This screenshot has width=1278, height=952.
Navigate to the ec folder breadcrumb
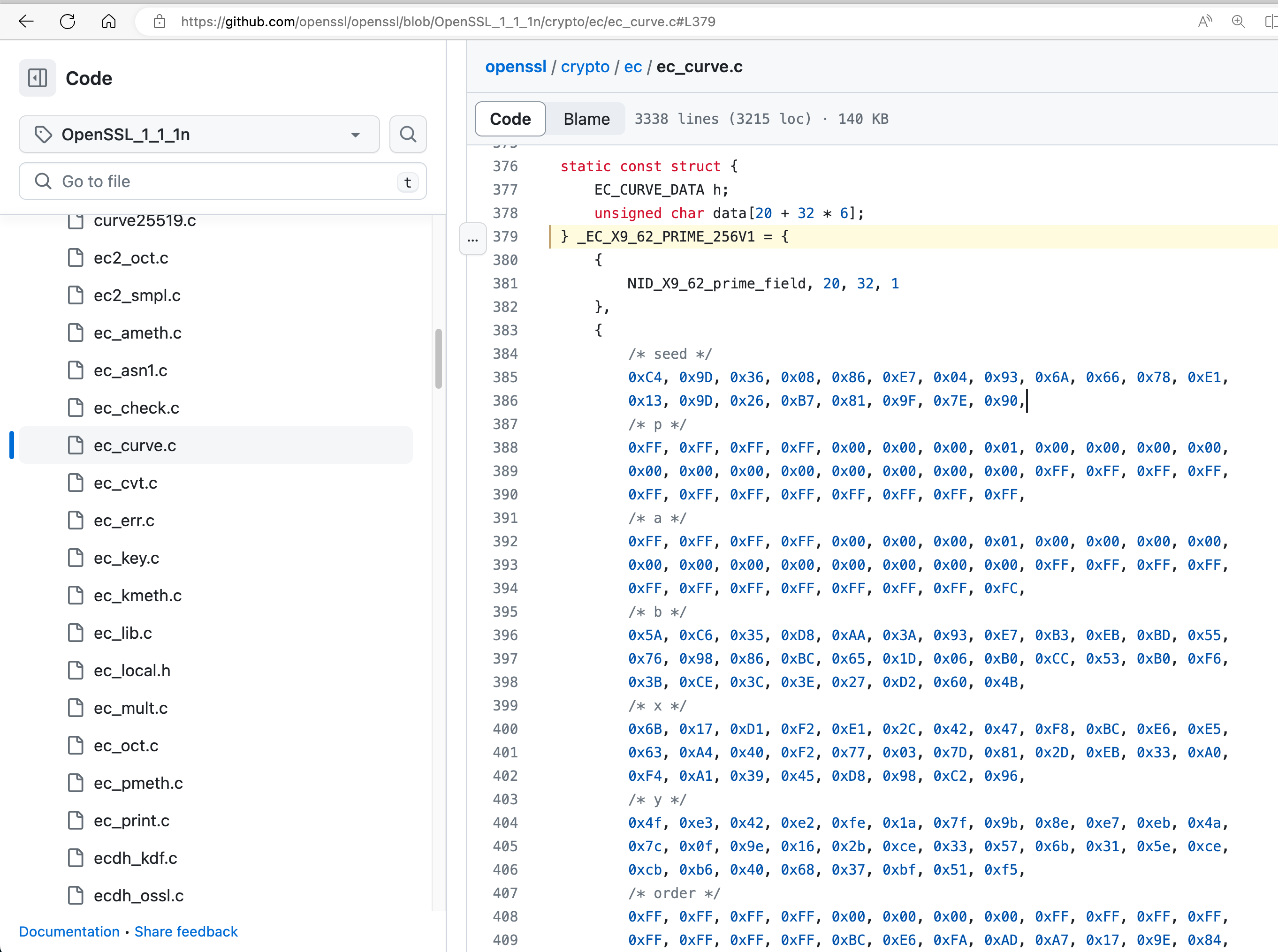pos(632,67)
